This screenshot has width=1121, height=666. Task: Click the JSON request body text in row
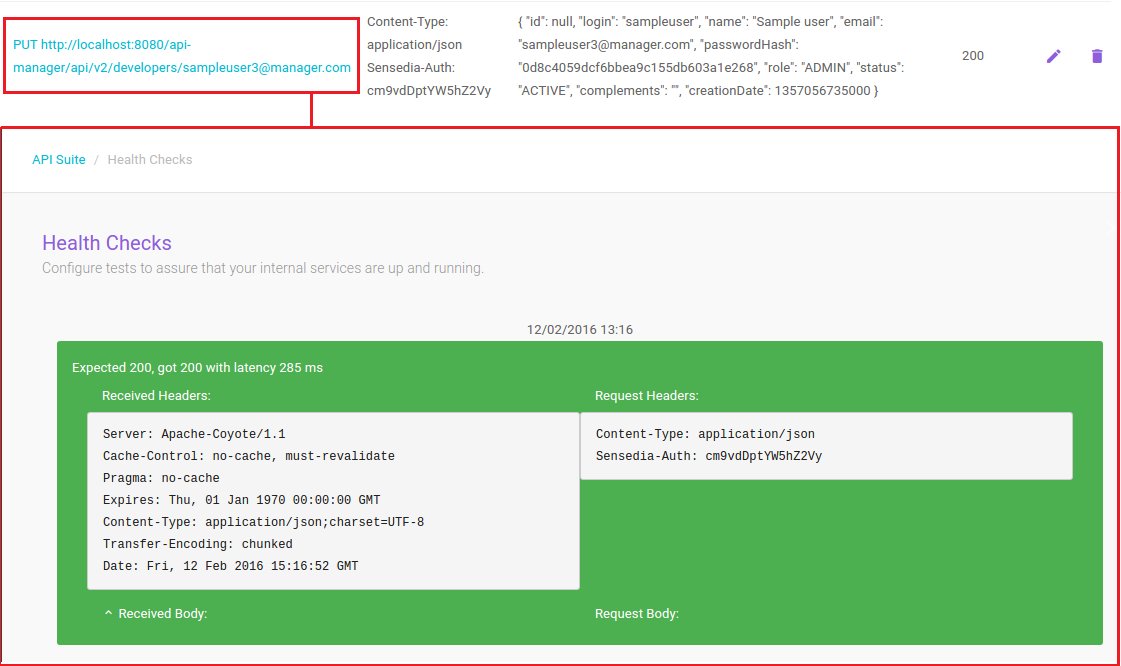tap(710, 56)
